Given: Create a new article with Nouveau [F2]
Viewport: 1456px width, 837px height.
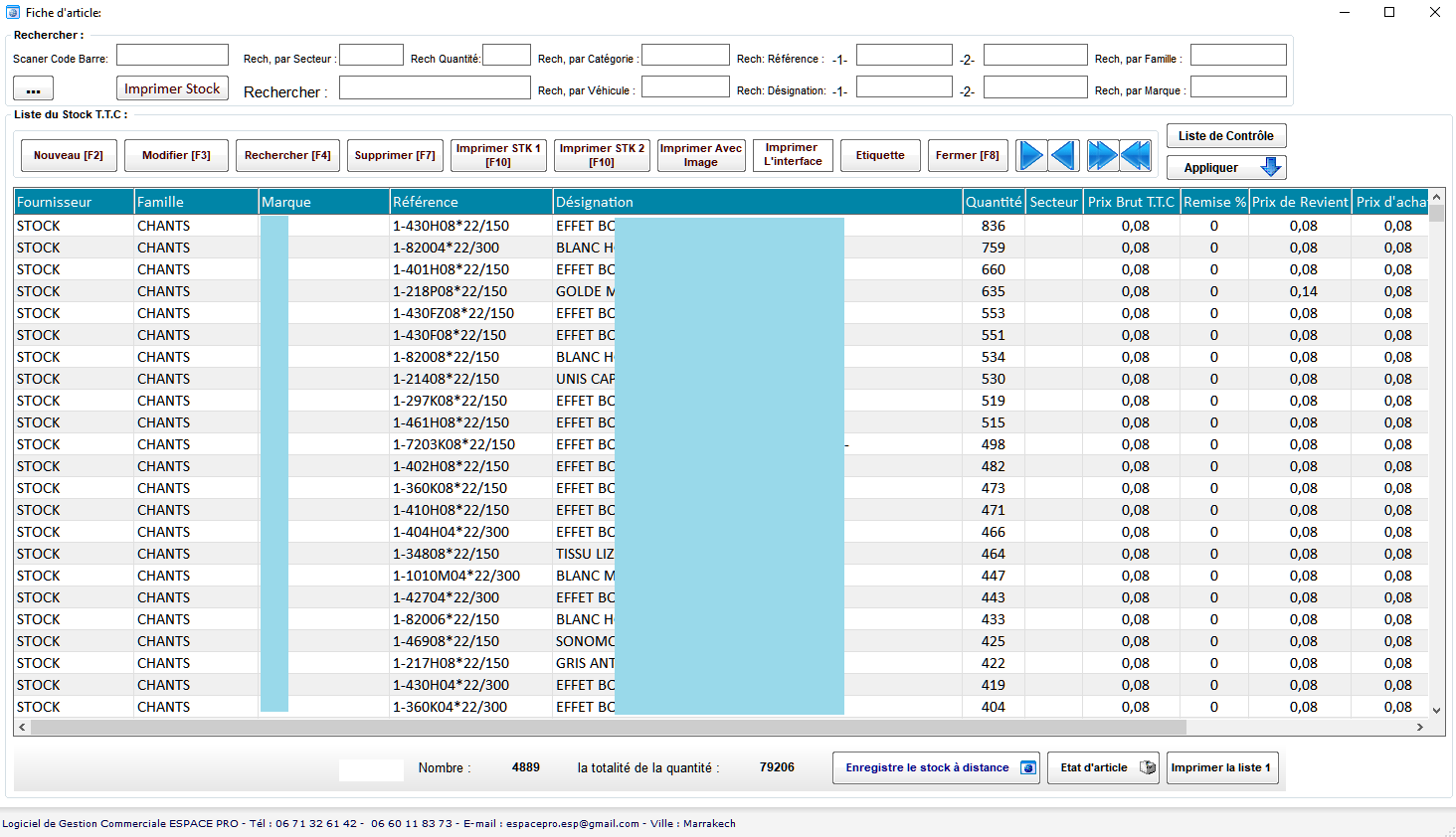Looking at the screenshot, I should (69, 156).
